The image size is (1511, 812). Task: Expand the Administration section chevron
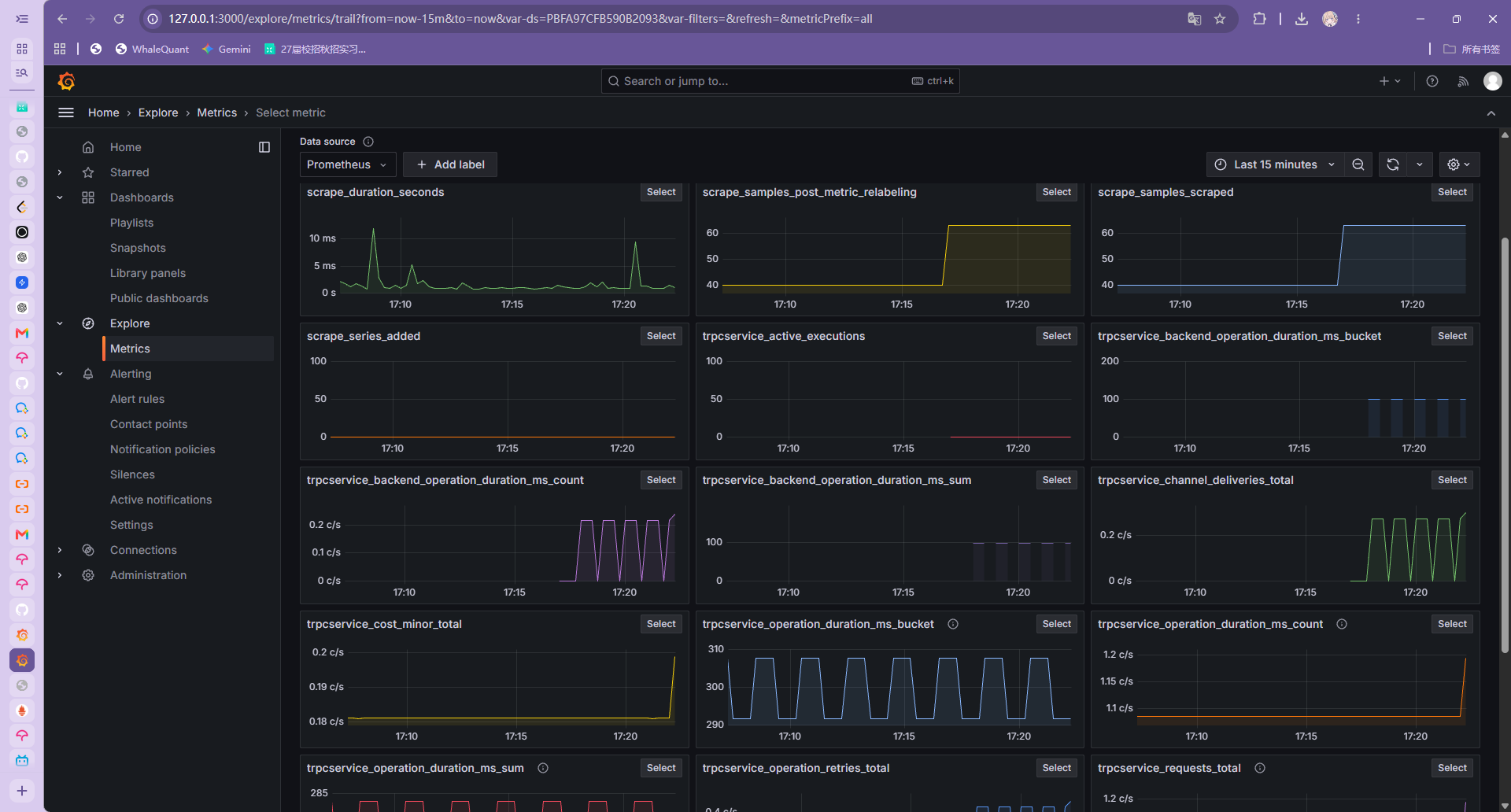click(x=60, y=575)
